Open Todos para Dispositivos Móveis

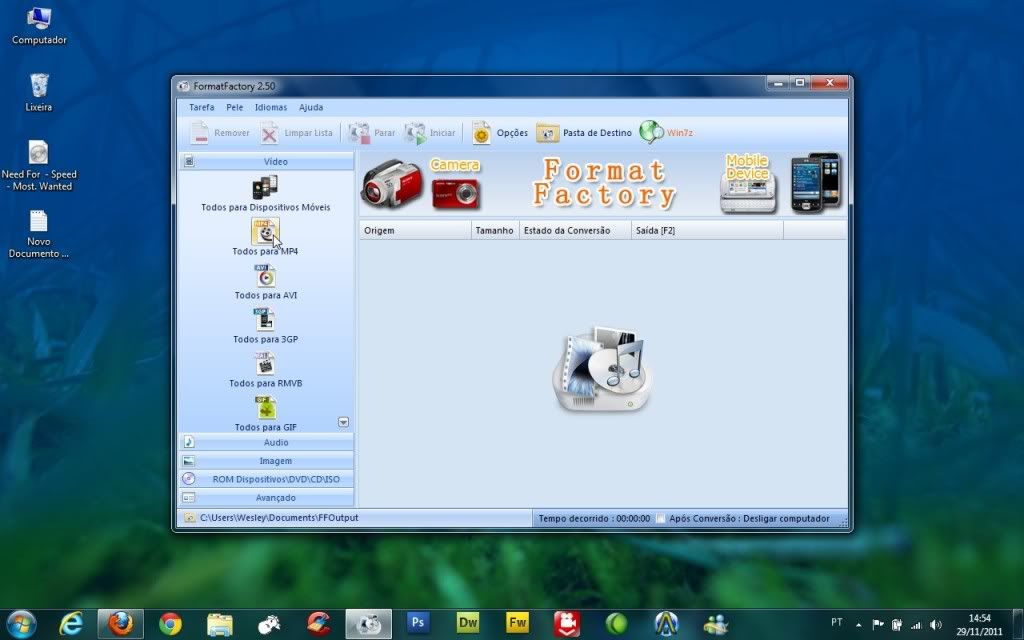point(265,187)
